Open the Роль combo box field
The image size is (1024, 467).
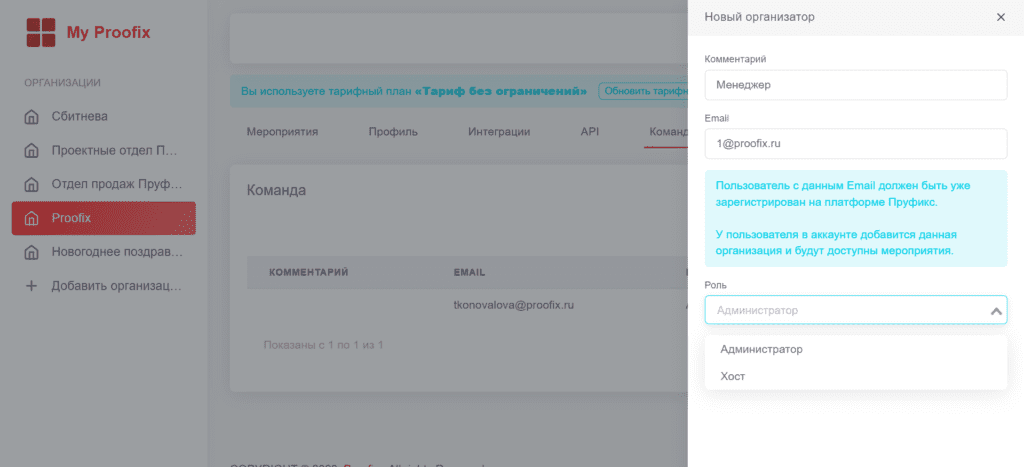pyautogui.click(x=856, y=310)
